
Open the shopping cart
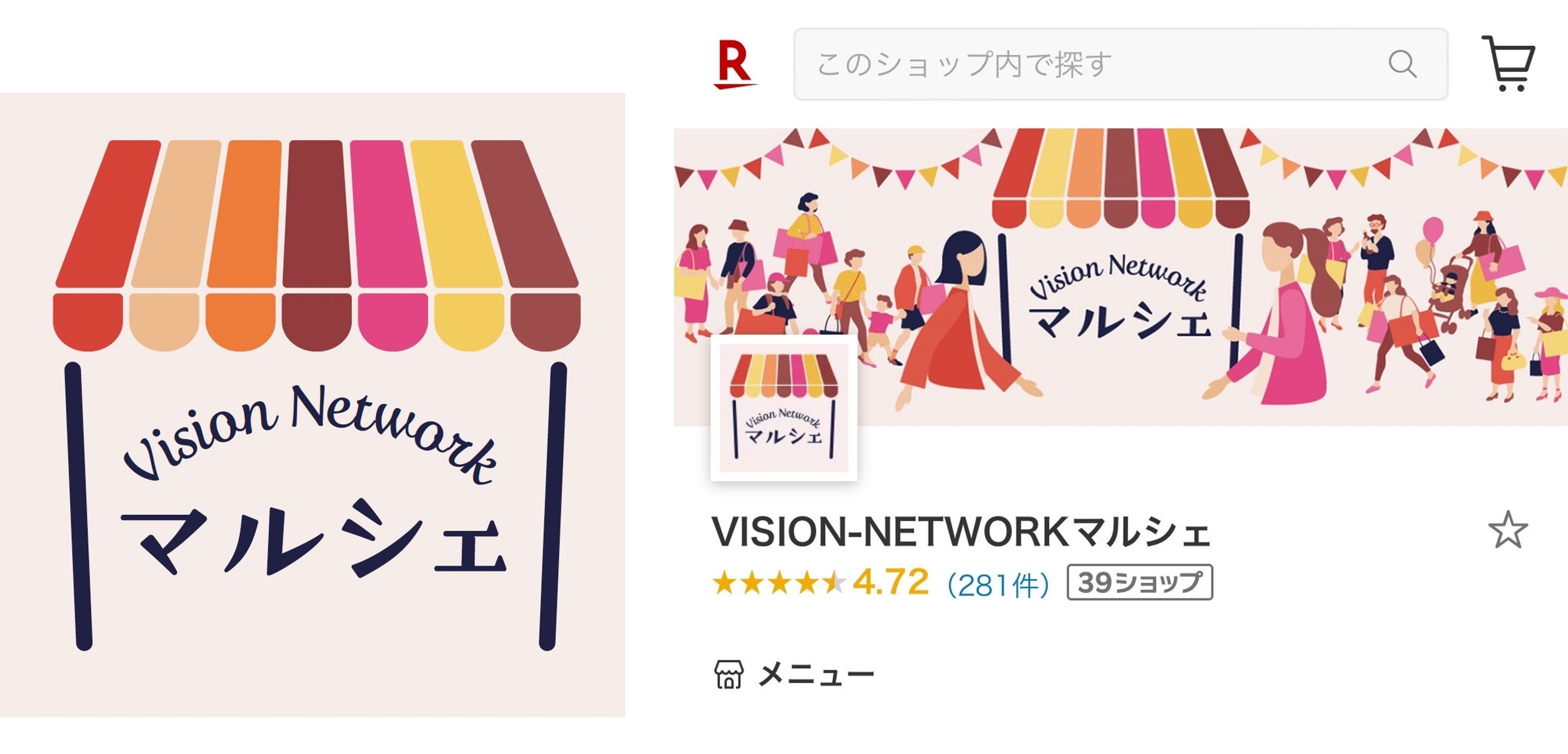(1508, 63)
